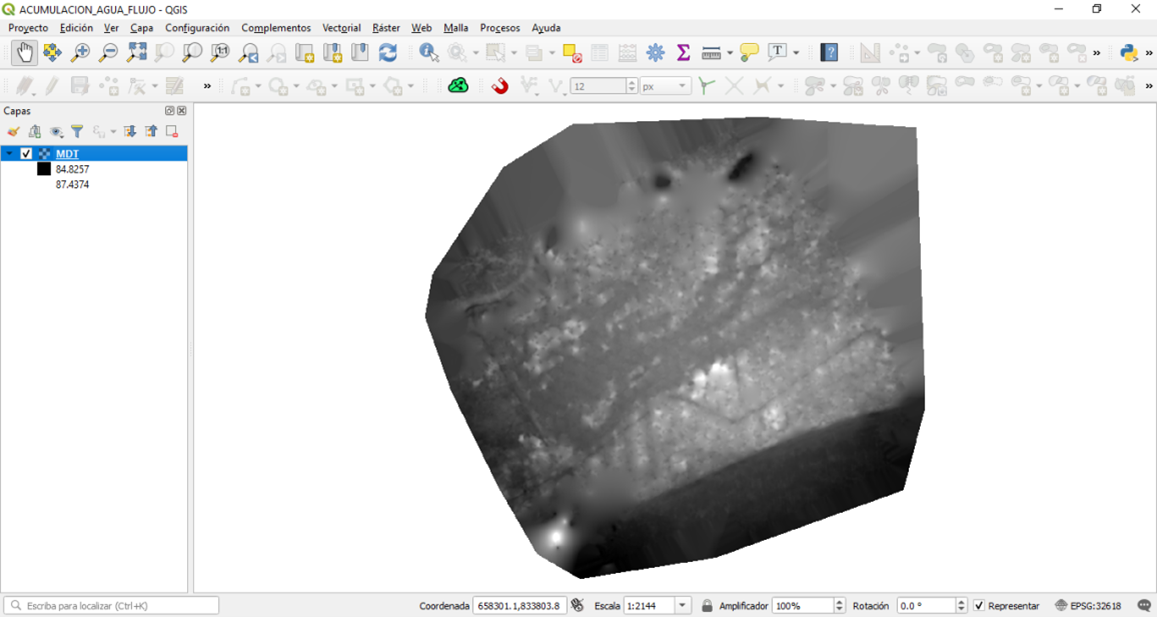Screen dimensions: 1157x617
Task: Open the px units dropdown
Action: click(682, 87)
